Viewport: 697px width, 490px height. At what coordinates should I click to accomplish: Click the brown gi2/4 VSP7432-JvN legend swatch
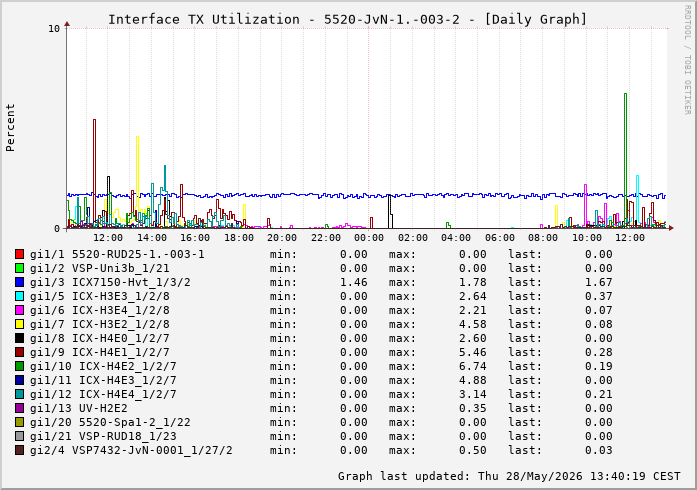(19, 450)
